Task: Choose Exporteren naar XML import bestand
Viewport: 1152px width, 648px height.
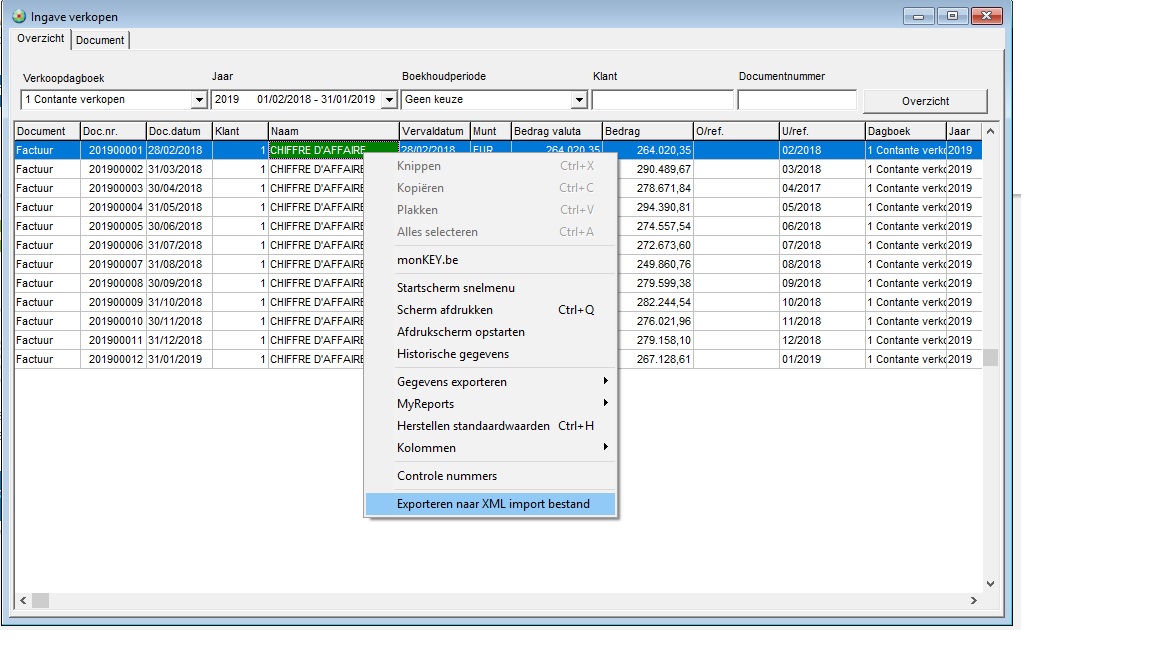Action: (x=492, y=504)
